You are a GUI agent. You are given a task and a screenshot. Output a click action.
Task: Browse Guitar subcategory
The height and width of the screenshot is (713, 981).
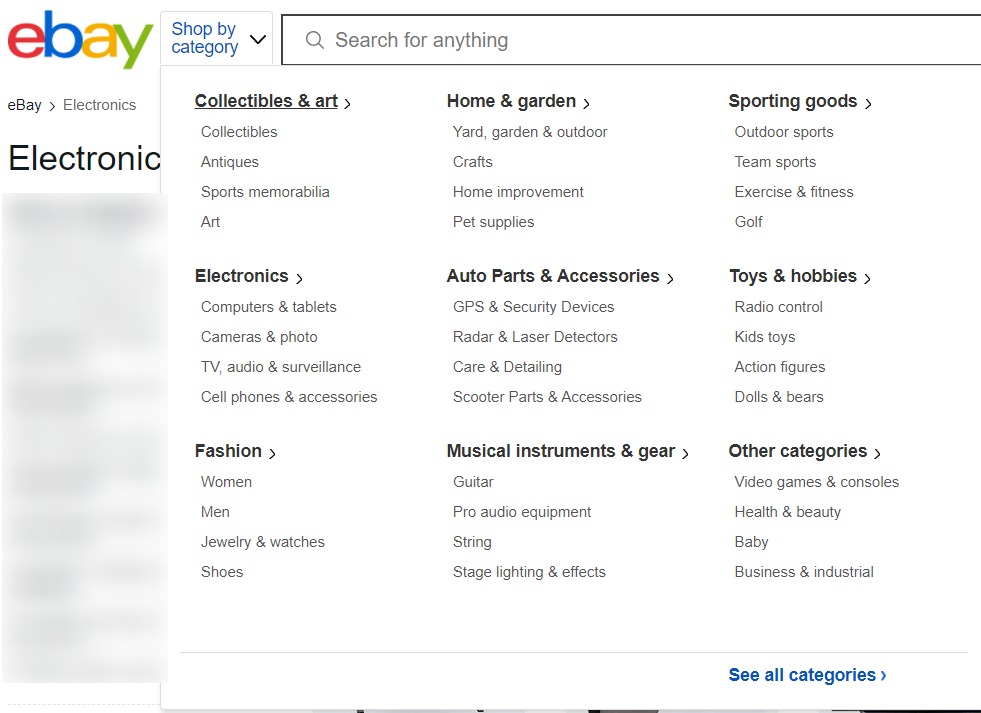click(473, 482)
